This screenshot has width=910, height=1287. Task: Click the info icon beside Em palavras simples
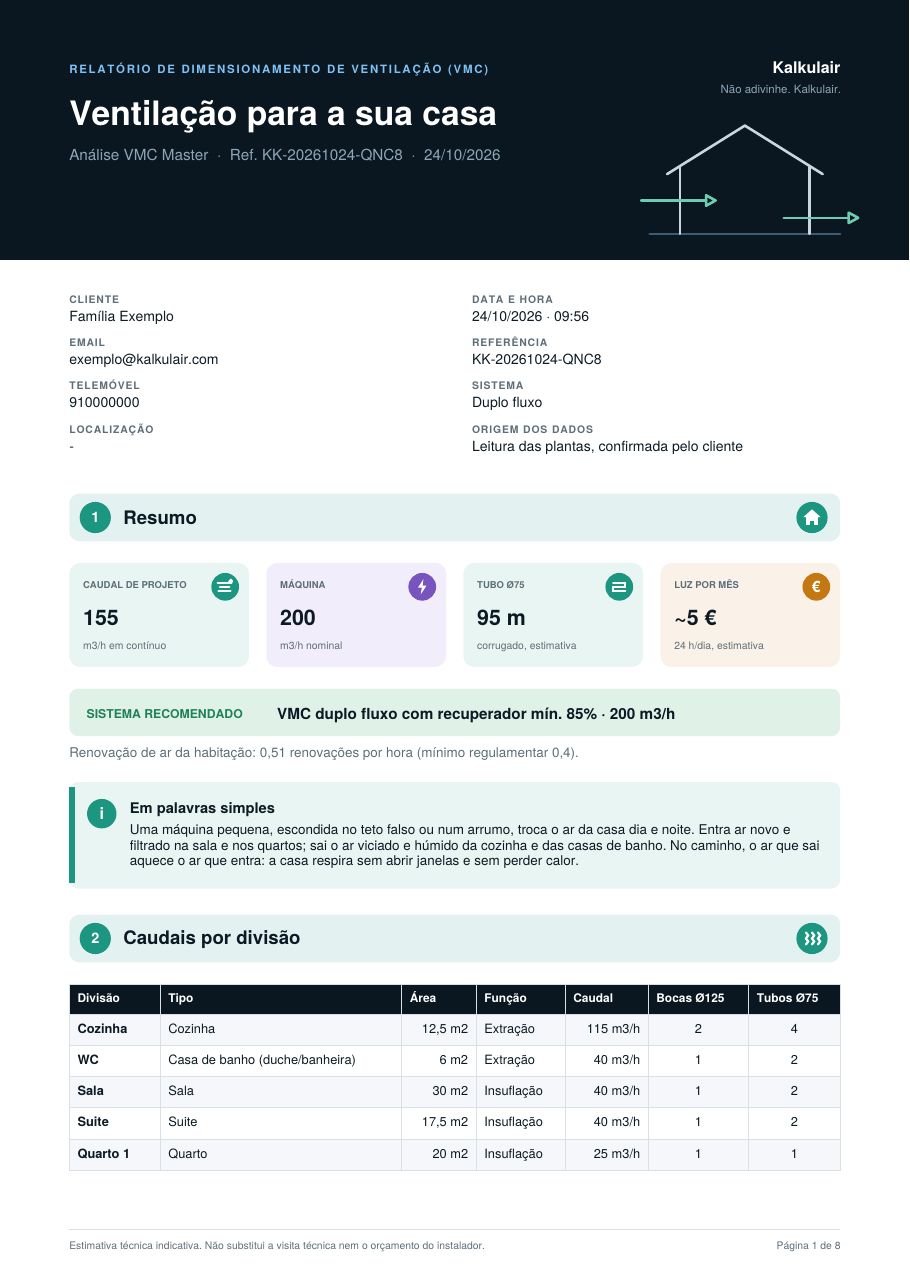(101, 814)
